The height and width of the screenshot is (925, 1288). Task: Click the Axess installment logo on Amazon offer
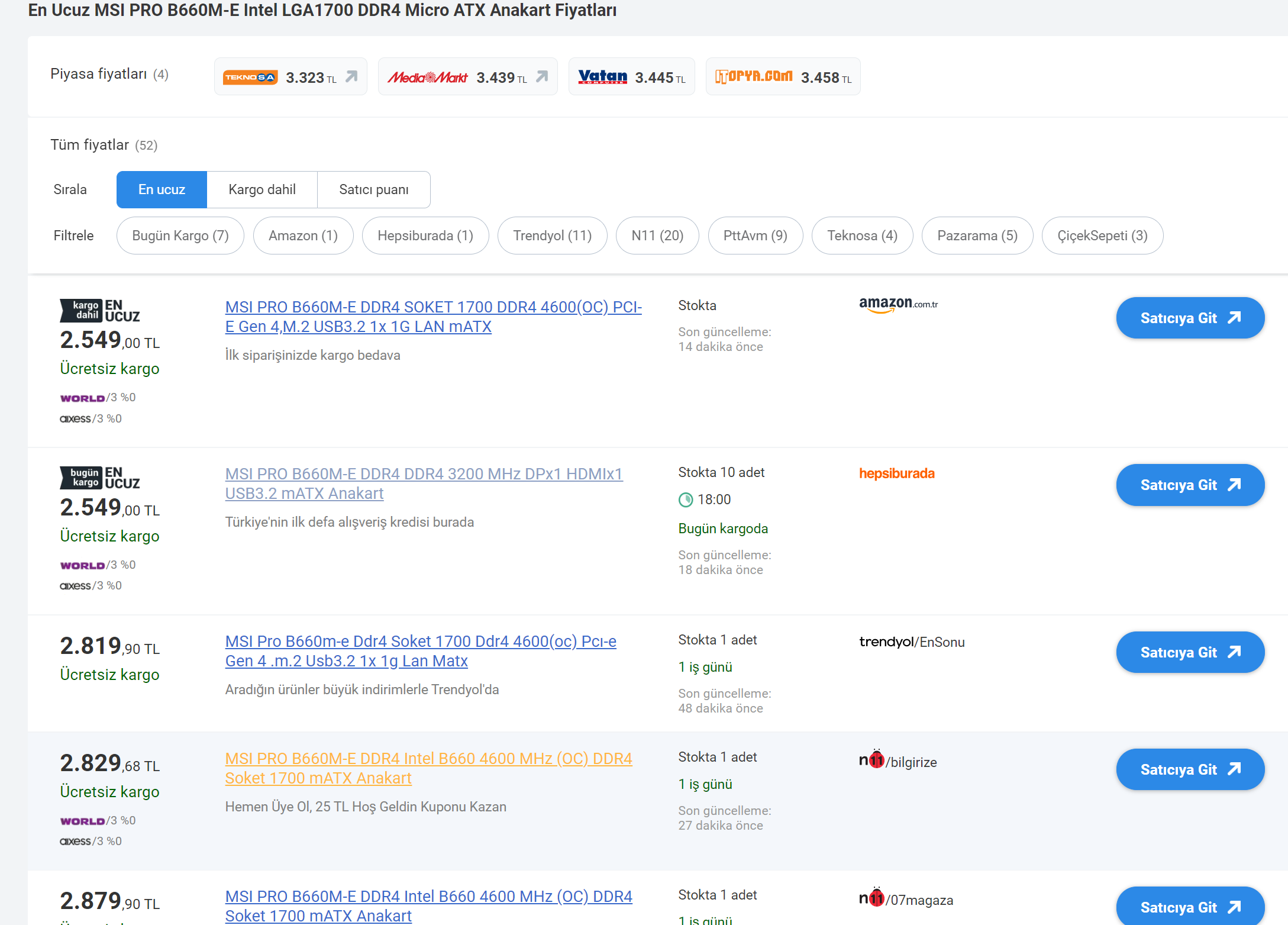tap(76, 419)
